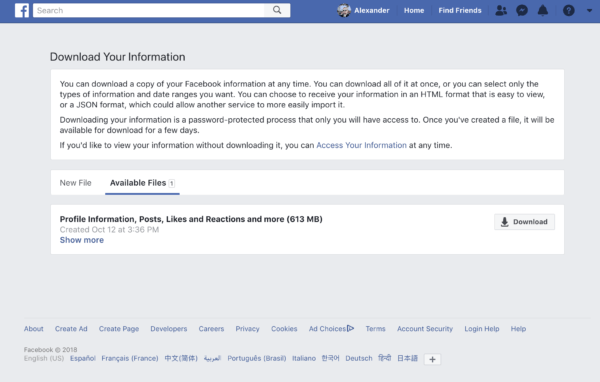Switch language to Korean 한국어
Image resolution: width=600 pixels, height=382 pixels.
[x=330, y=359]
